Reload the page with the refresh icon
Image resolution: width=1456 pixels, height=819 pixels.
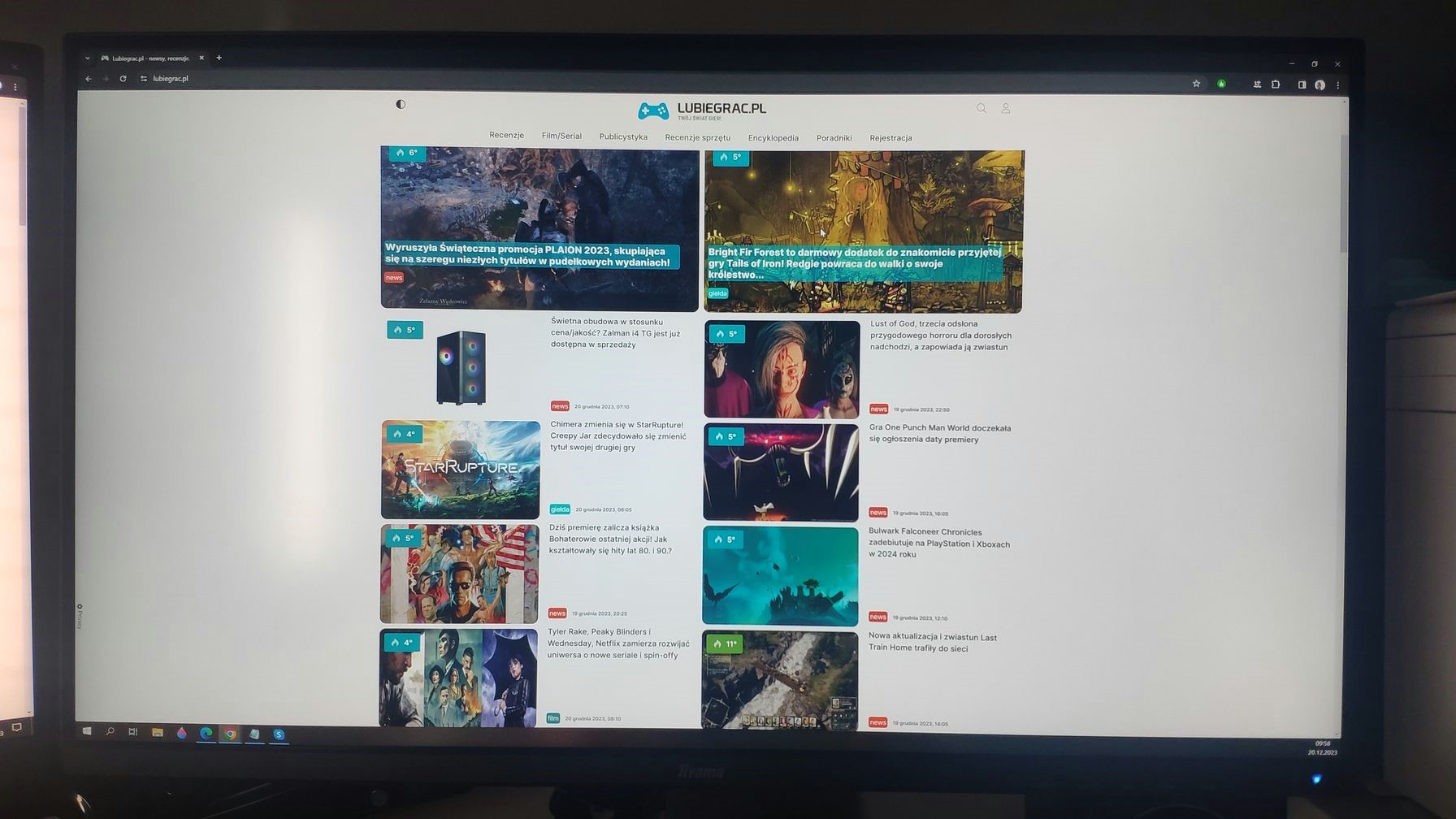[123, 79]
